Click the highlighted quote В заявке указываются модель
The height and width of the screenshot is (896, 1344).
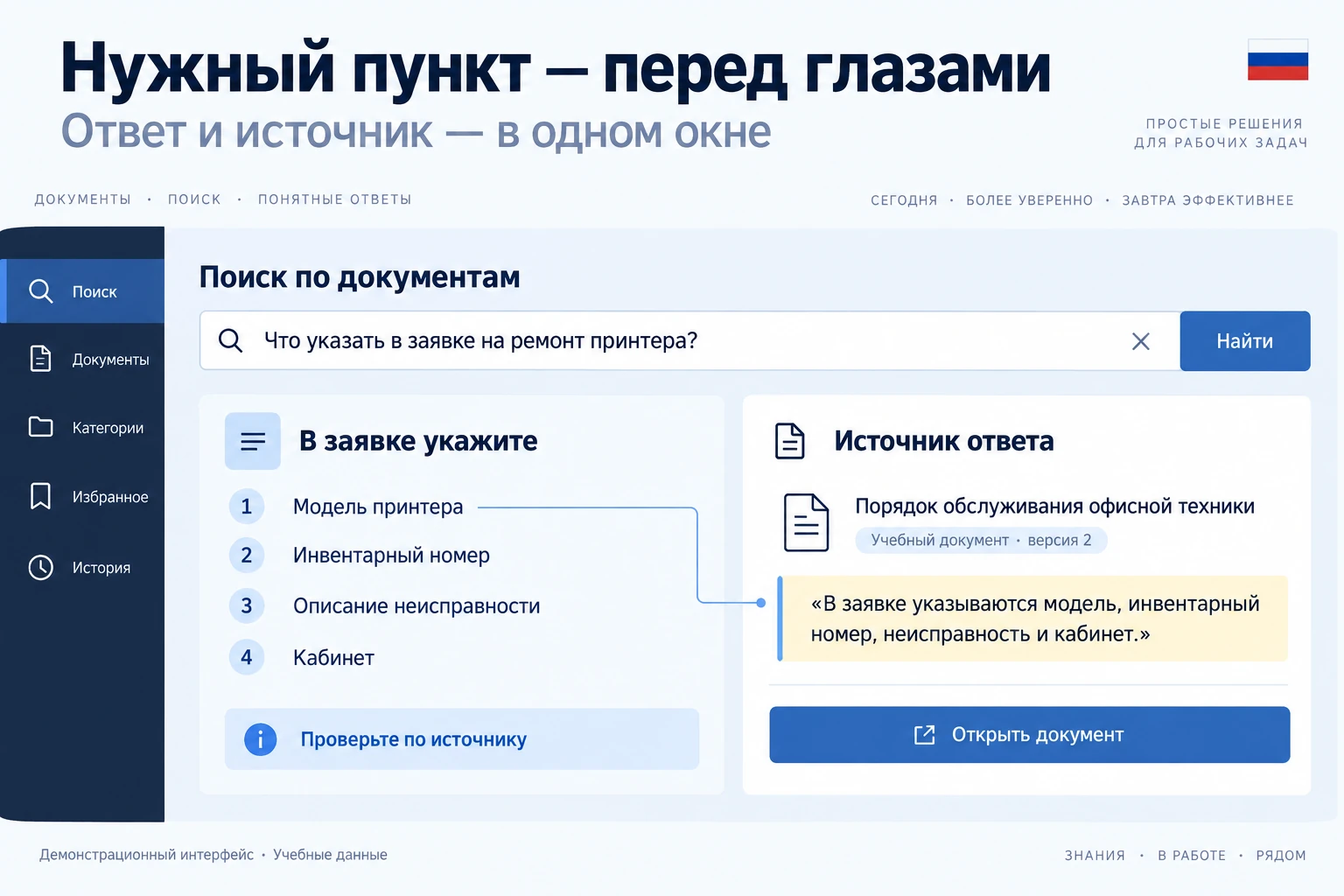[1032, 619]
